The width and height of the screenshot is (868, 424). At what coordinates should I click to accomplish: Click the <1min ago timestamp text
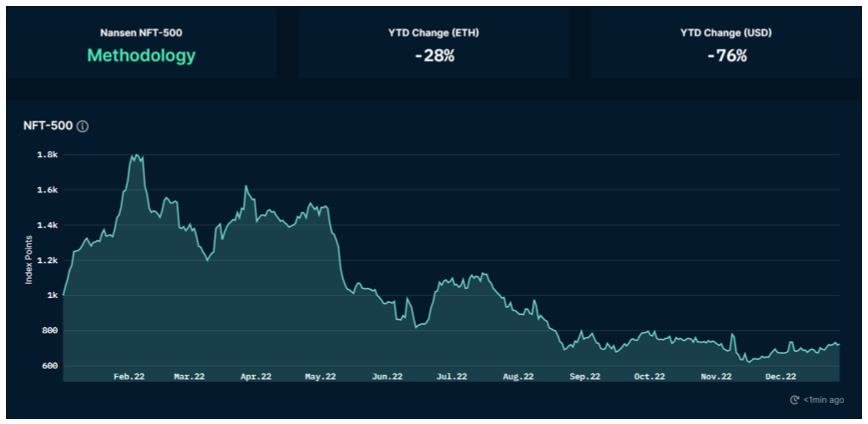click(x=823, y=400)
